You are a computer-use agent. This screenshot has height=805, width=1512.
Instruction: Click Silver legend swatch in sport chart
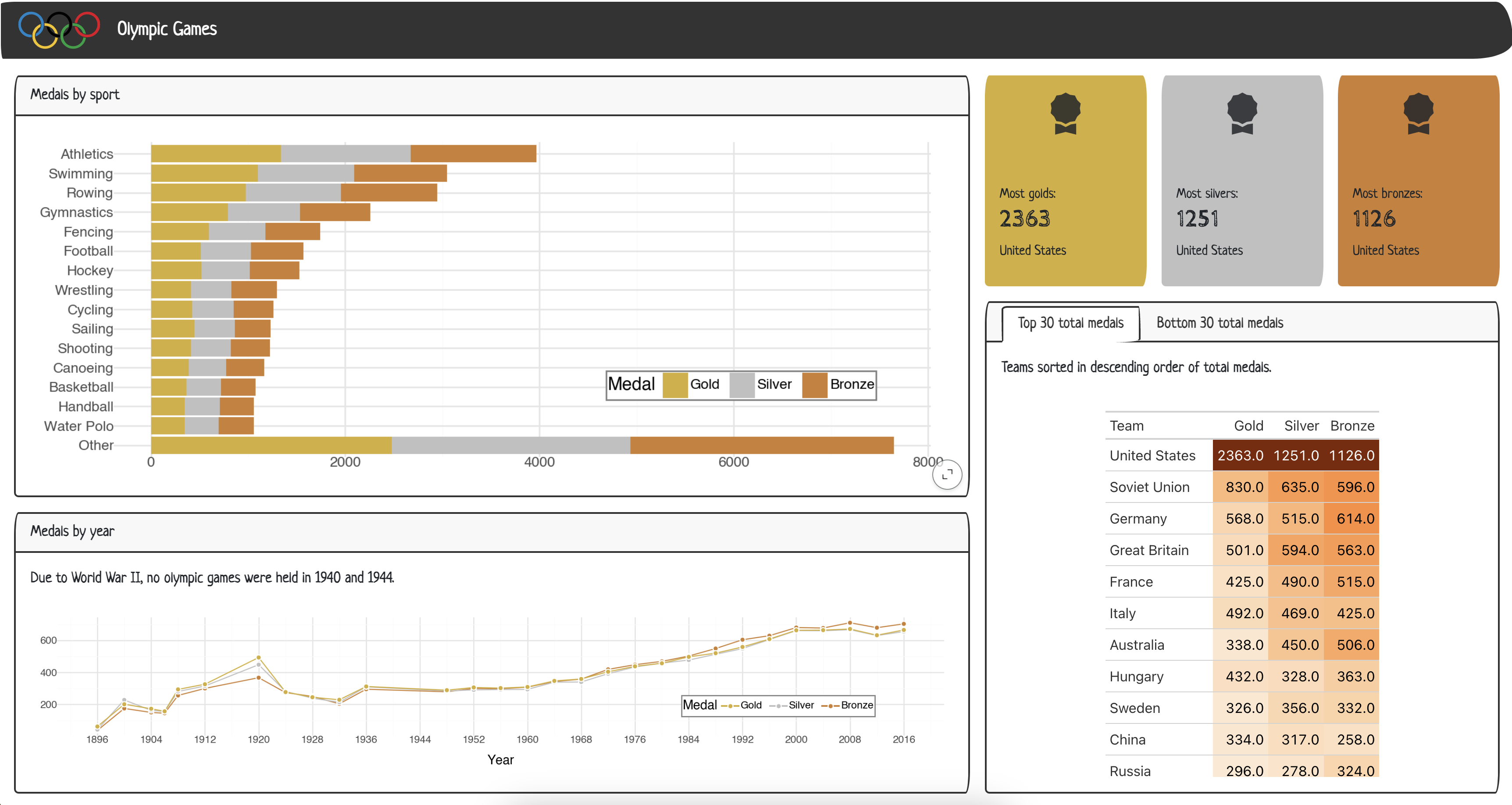(x=742, y=385)
